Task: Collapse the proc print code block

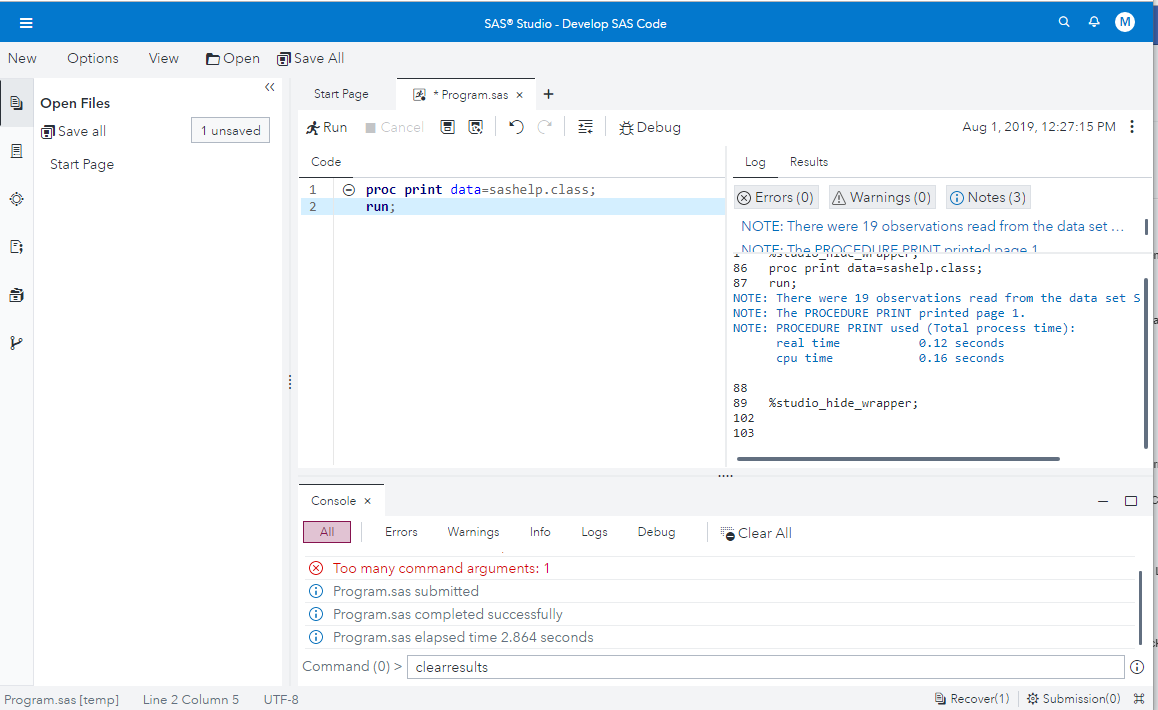Action: coord(349,190)
